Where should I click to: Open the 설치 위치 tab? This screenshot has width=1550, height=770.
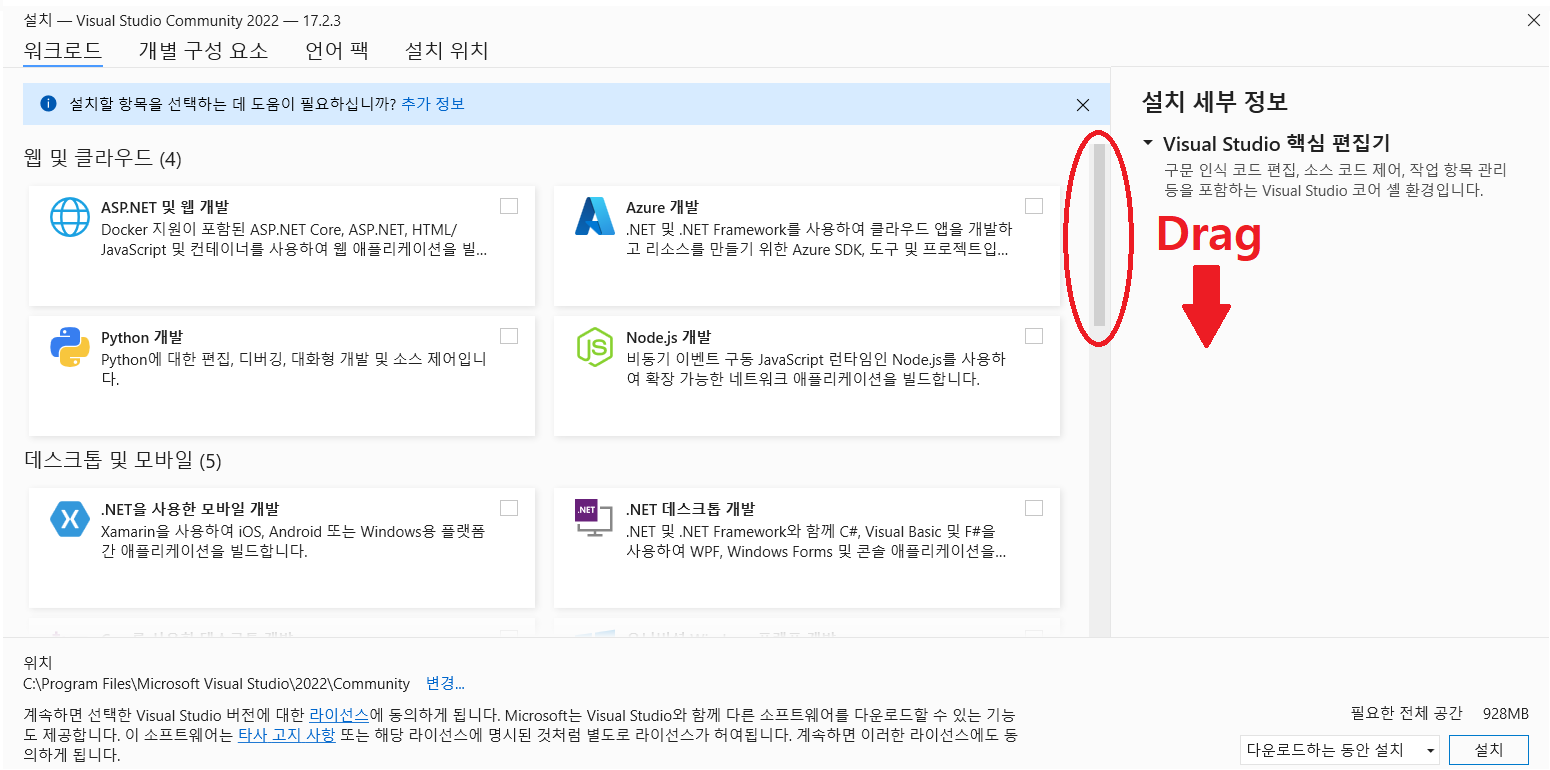pos(446,51)
